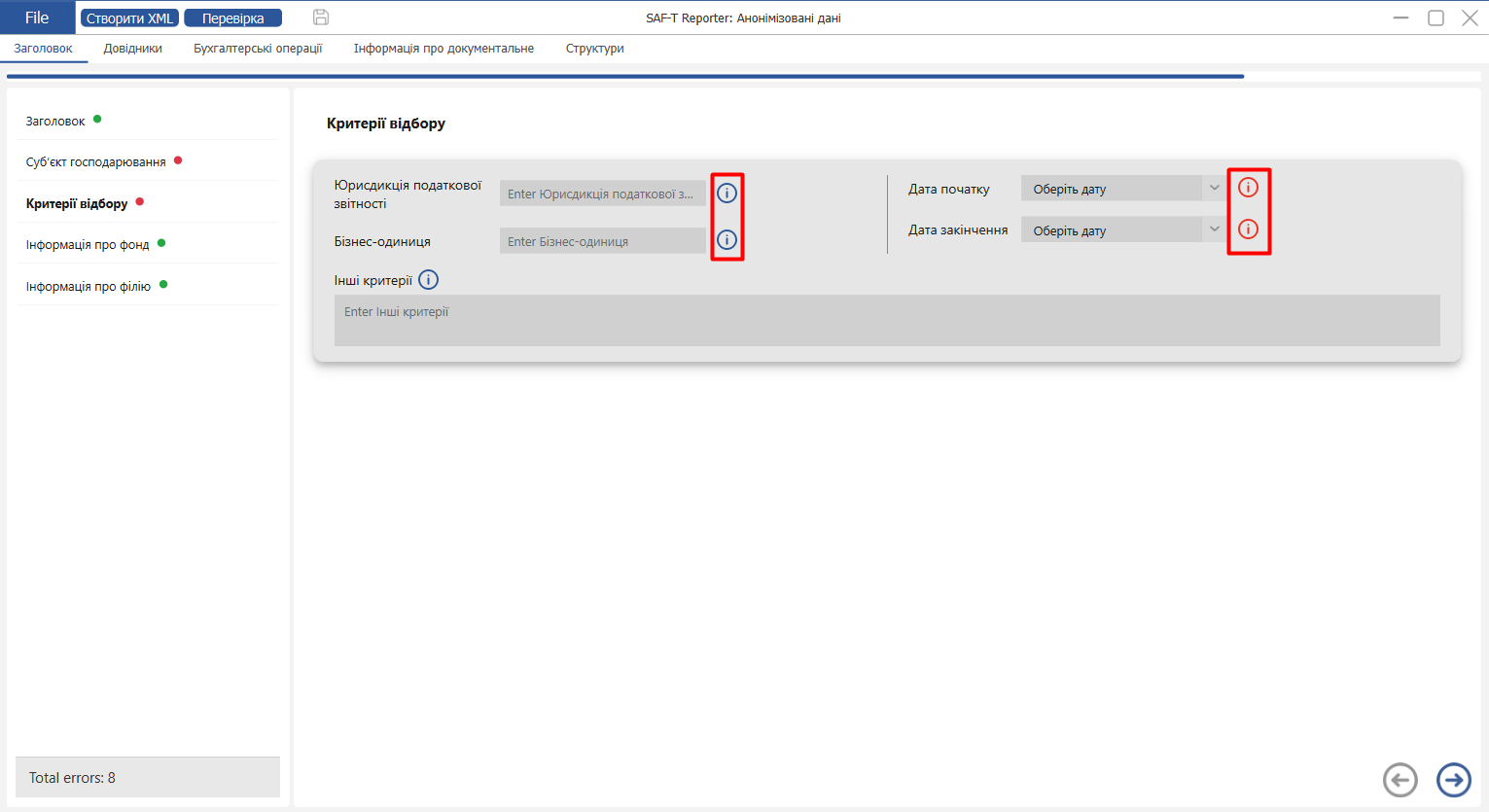Click Перевірка button

tap(232, 18)
